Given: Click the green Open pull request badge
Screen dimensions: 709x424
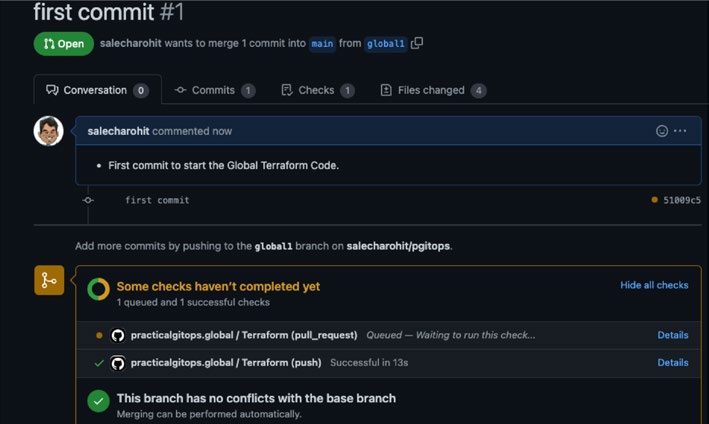Looking at the screenshot, I should point(64,44).
